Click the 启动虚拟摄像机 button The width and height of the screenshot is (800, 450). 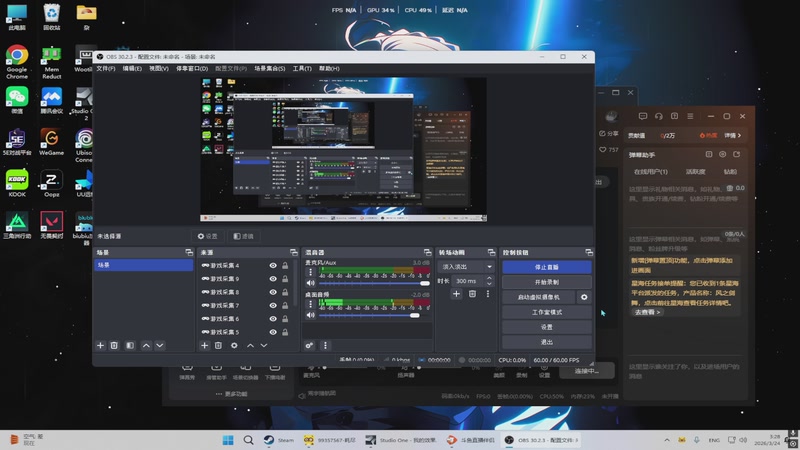tap(538, 297)
